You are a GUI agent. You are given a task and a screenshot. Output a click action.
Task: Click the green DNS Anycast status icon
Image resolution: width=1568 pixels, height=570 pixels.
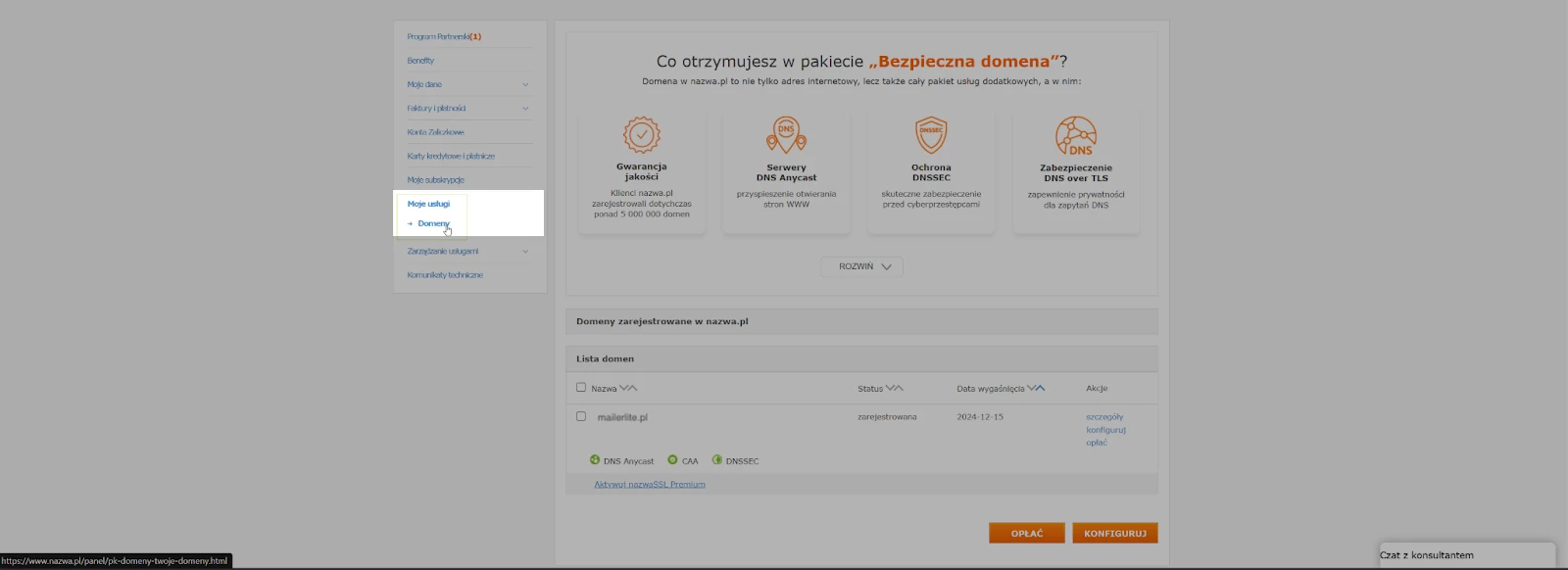[595, 460]
